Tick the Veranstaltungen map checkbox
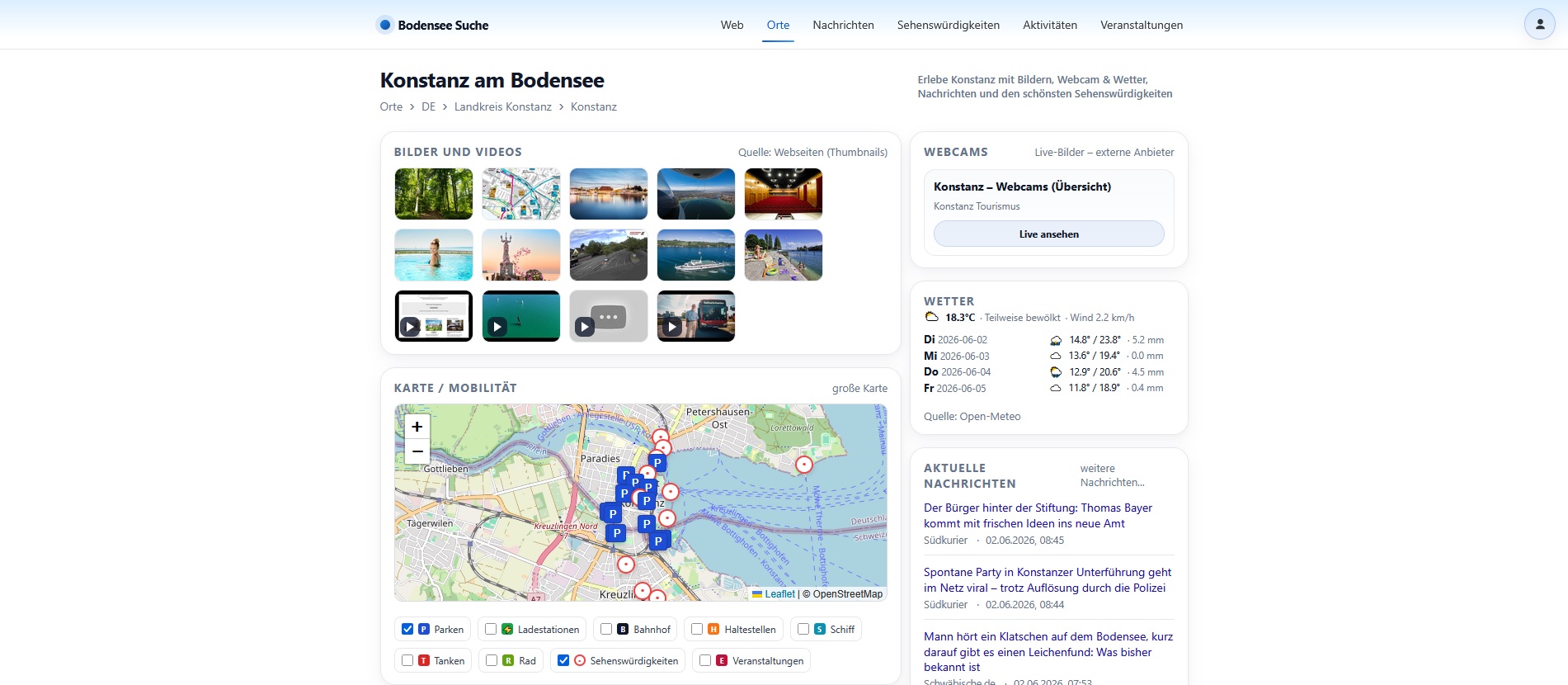The height and width of the screenshot is (685, 1568). [705, 660]
